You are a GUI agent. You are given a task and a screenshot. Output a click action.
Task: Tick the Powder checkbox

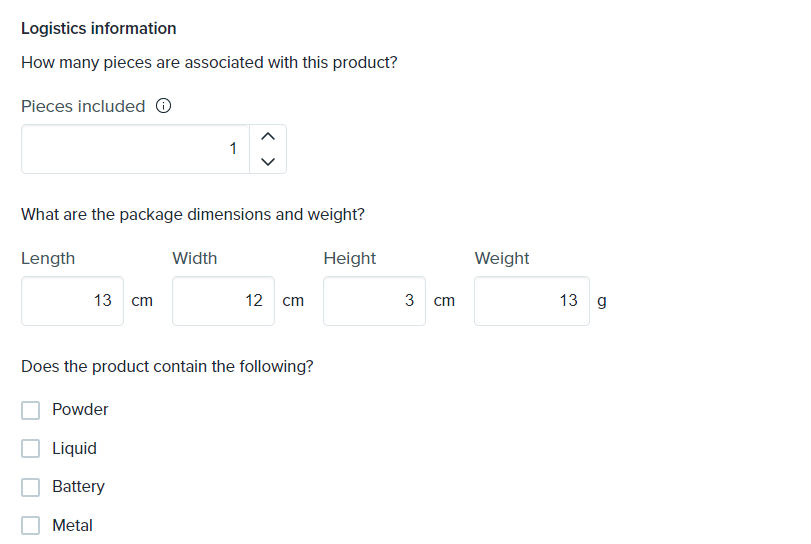pos(31,410)
